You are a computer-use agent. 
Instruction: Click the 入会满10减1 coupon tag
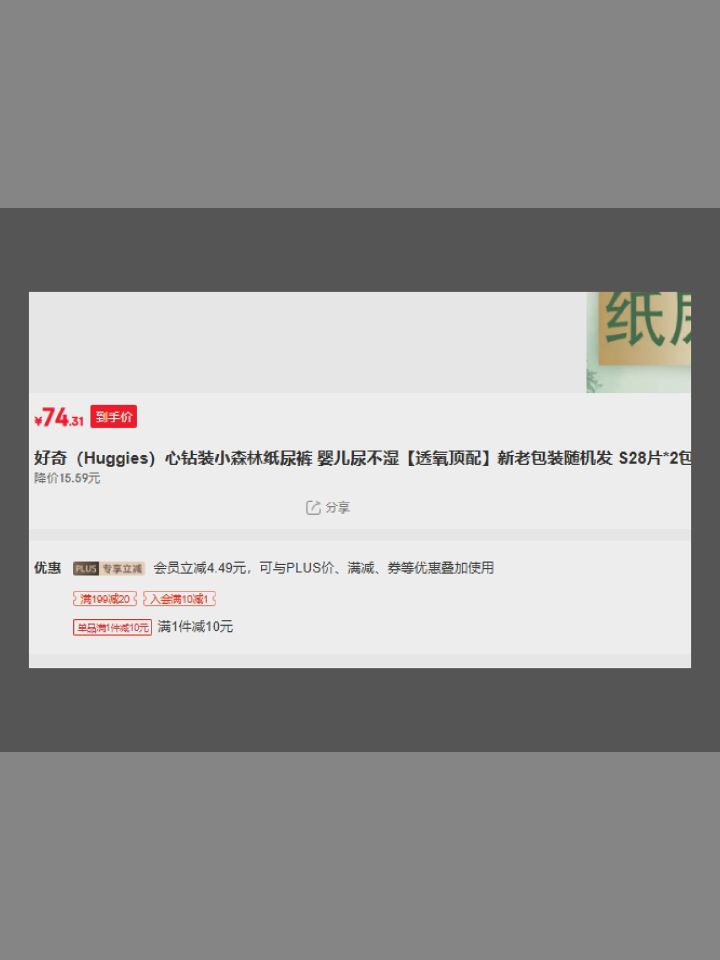pos(179,599)
